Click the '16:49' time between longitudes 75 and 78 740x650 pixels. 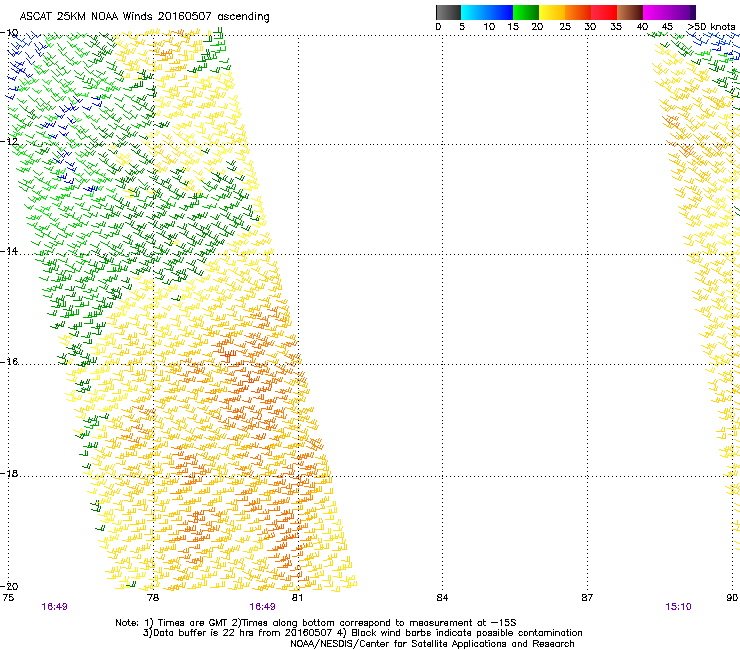point(54,607)
